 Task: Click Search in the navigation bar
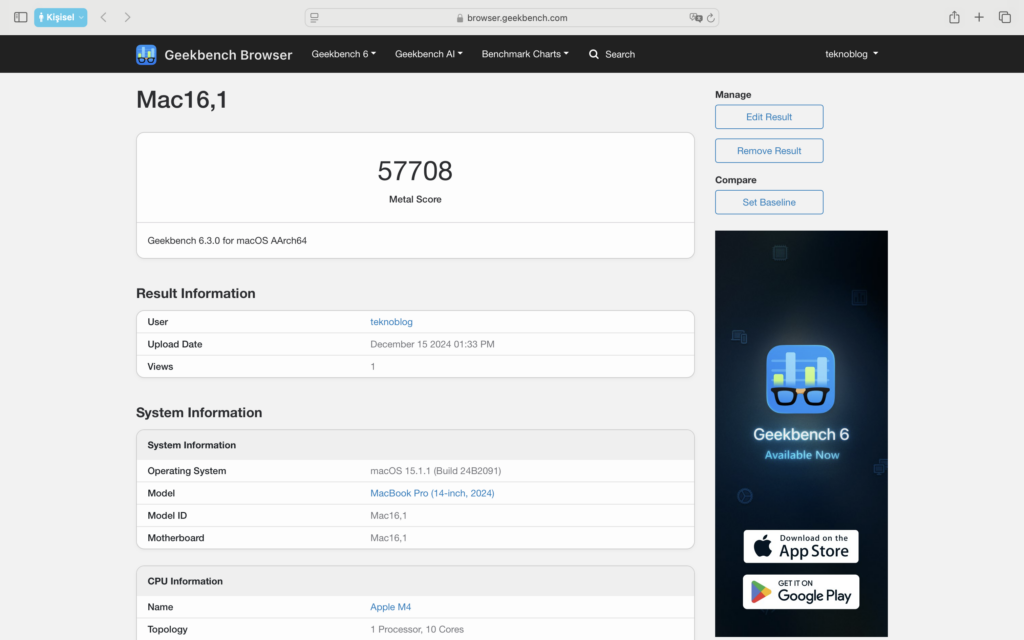click(x=612, y=54)
